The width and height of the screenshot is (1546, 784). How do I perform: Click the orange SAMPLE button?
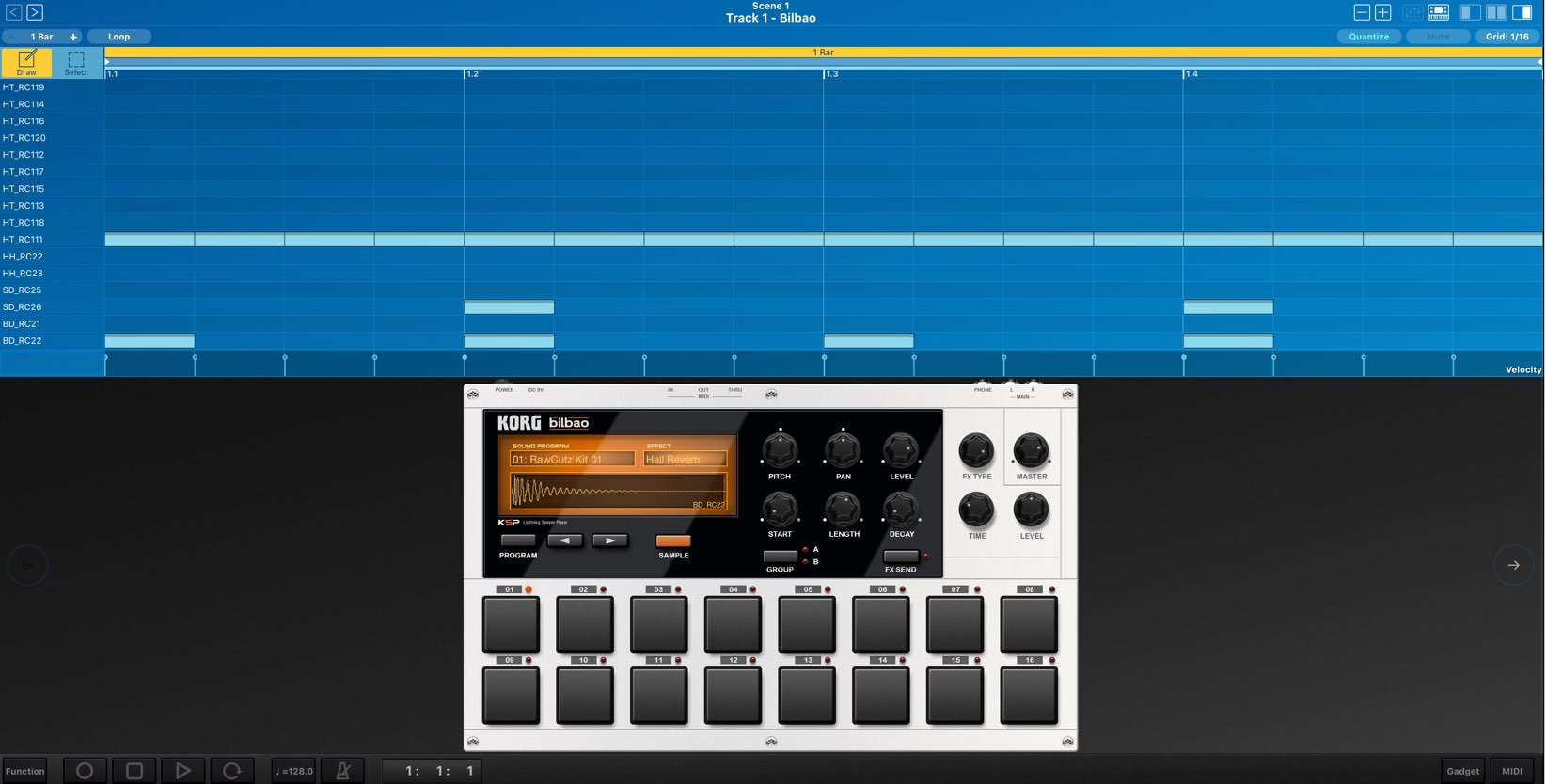point(673,541)
